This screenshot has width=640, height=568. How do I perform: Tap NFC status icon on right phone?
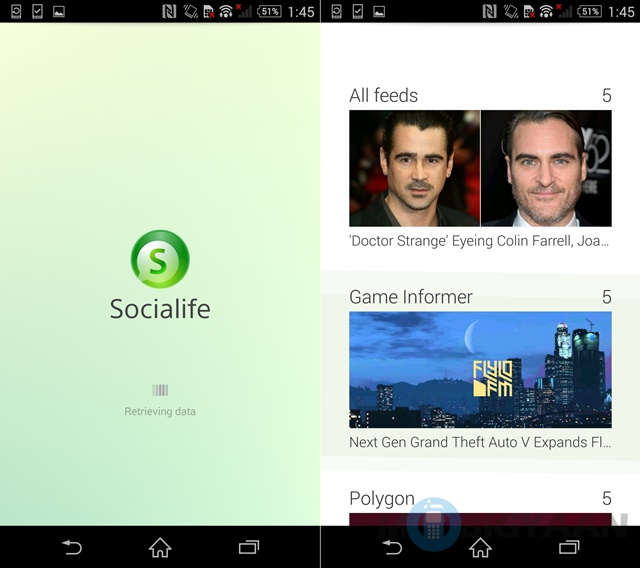(x=489, y=11)
